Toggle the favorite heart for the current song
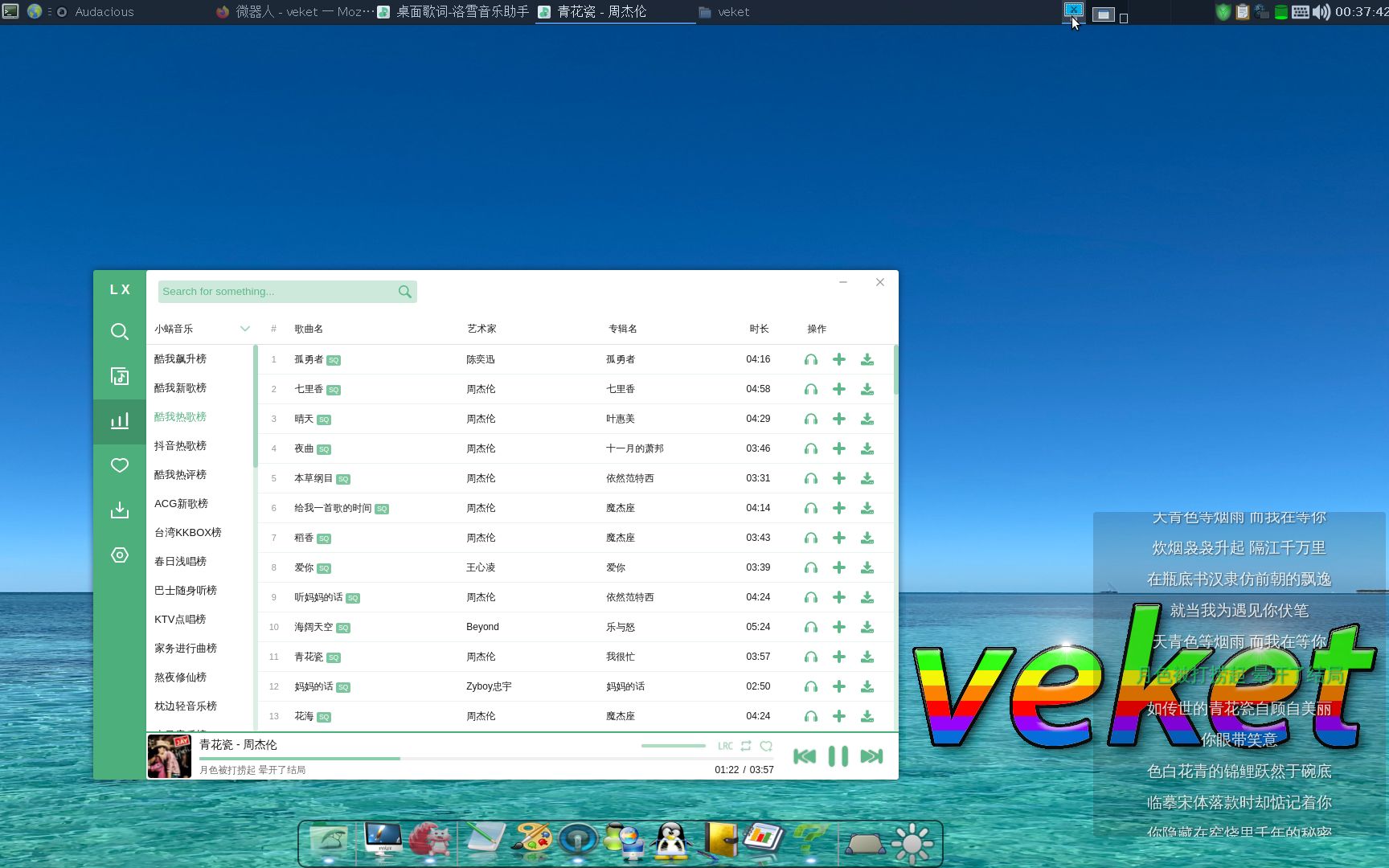Viewport: 1389px width, 868px height. tap(766, 746)
